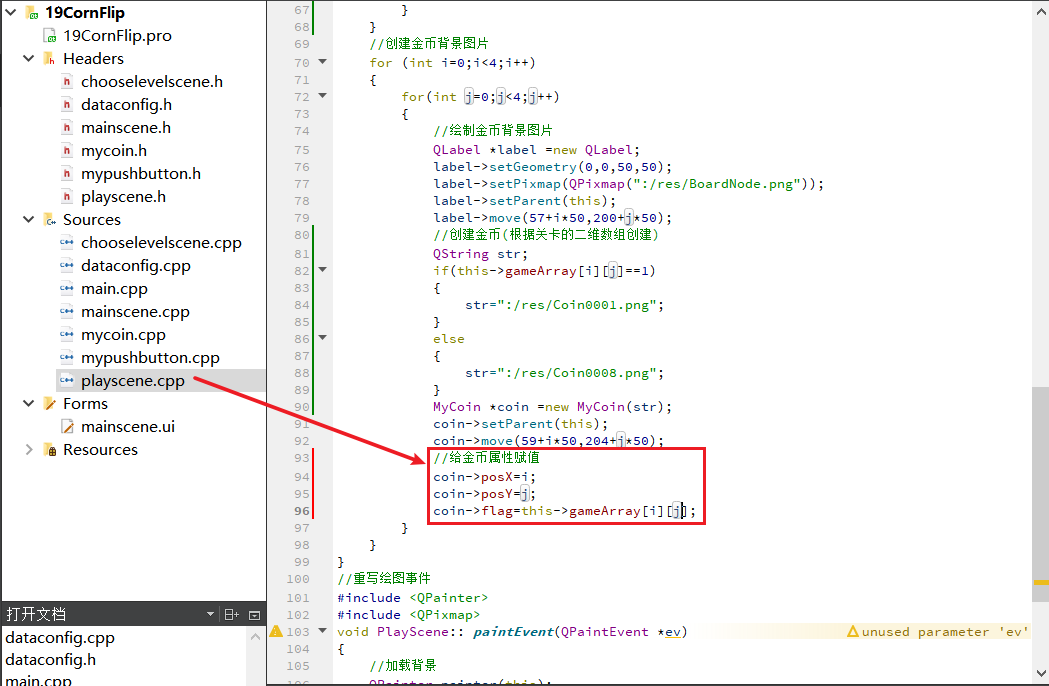The image size is (1049, 686).
Task: Click the Resources folder icon
Action: coord(50,450)
